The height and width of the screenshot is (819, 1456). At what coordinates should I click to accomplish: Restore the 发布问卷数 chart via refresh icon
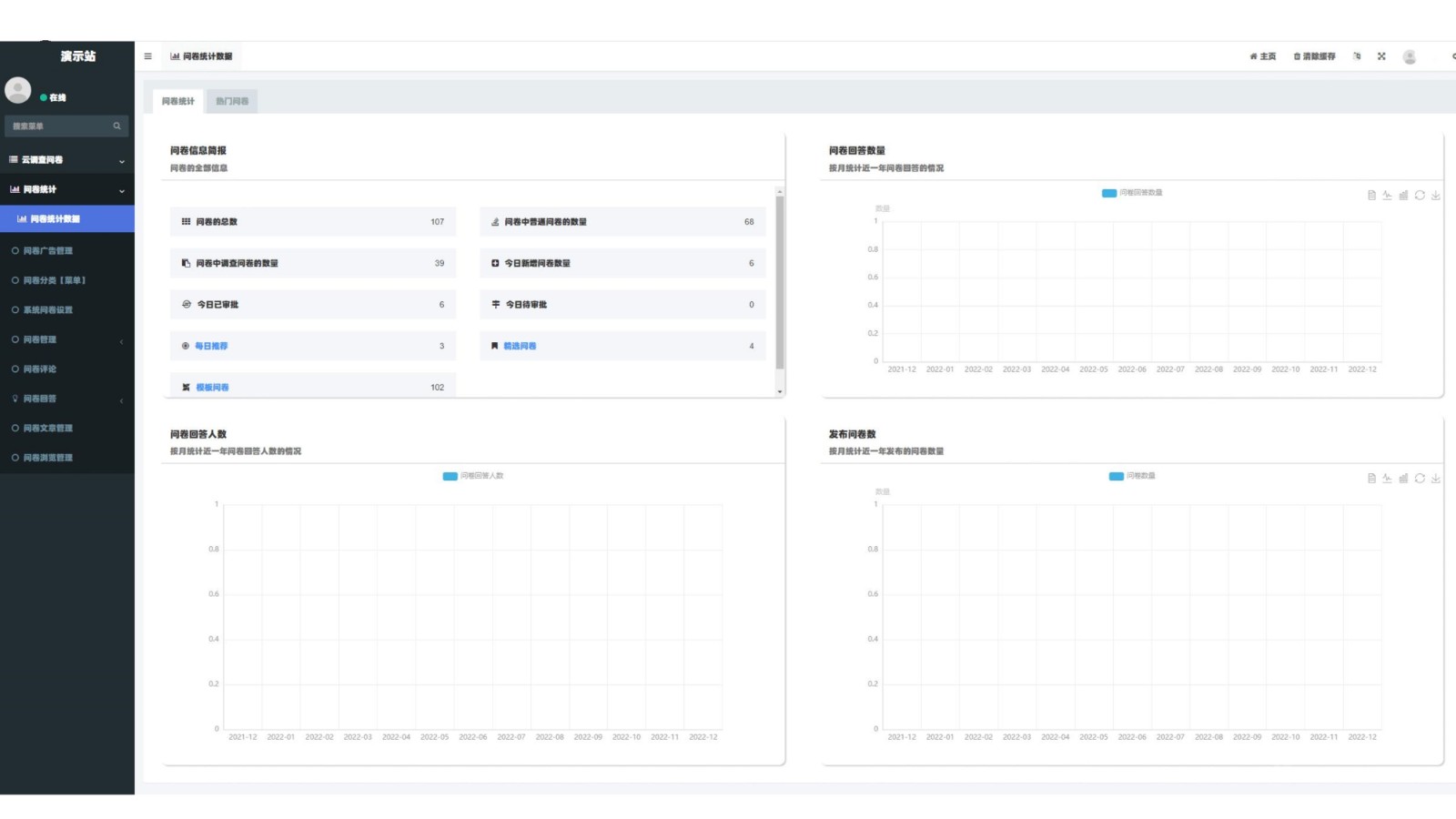(1420, 479)
